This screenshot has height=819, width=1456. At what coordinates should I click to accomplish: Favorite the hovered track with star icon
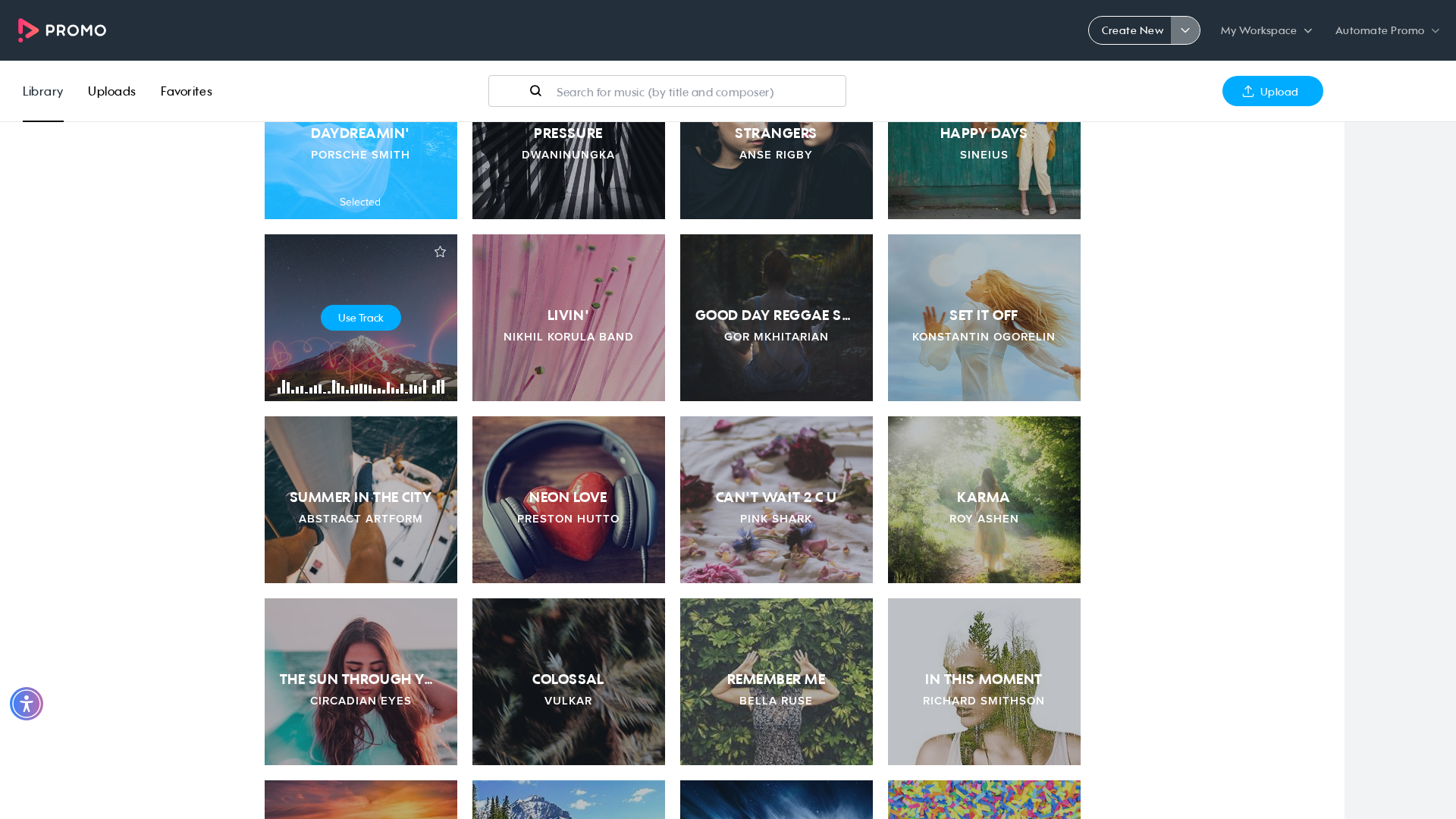click(x=440, y=252)
